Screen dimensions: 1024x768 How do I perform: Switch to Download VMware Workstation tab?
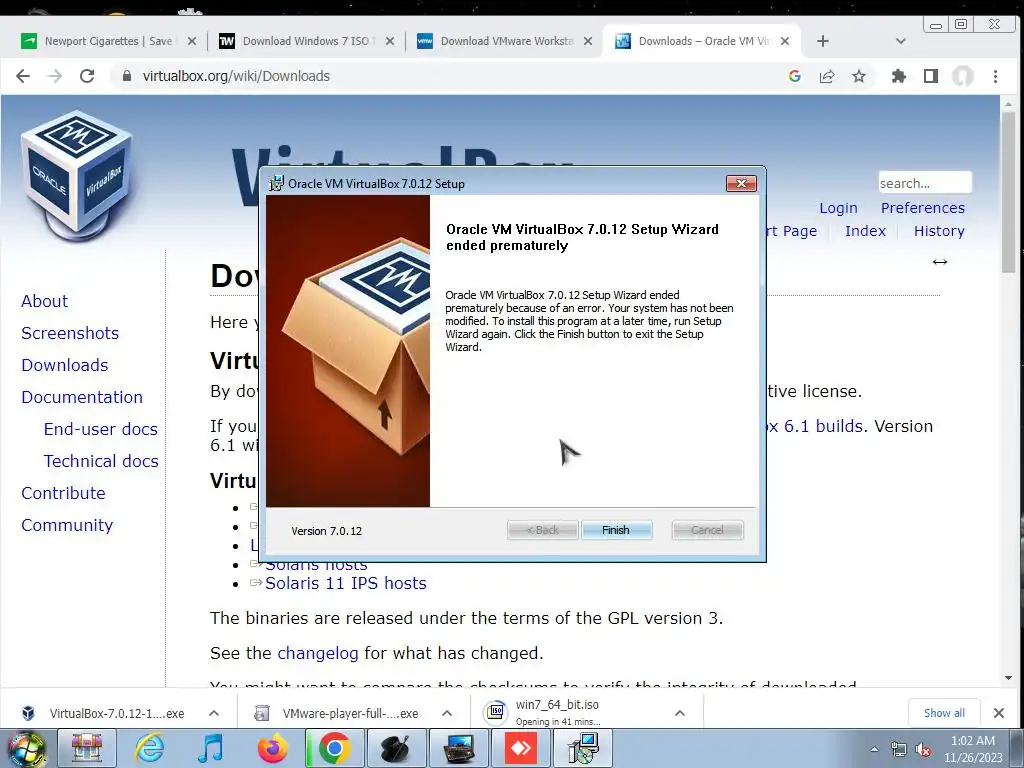tap(504, 41)
